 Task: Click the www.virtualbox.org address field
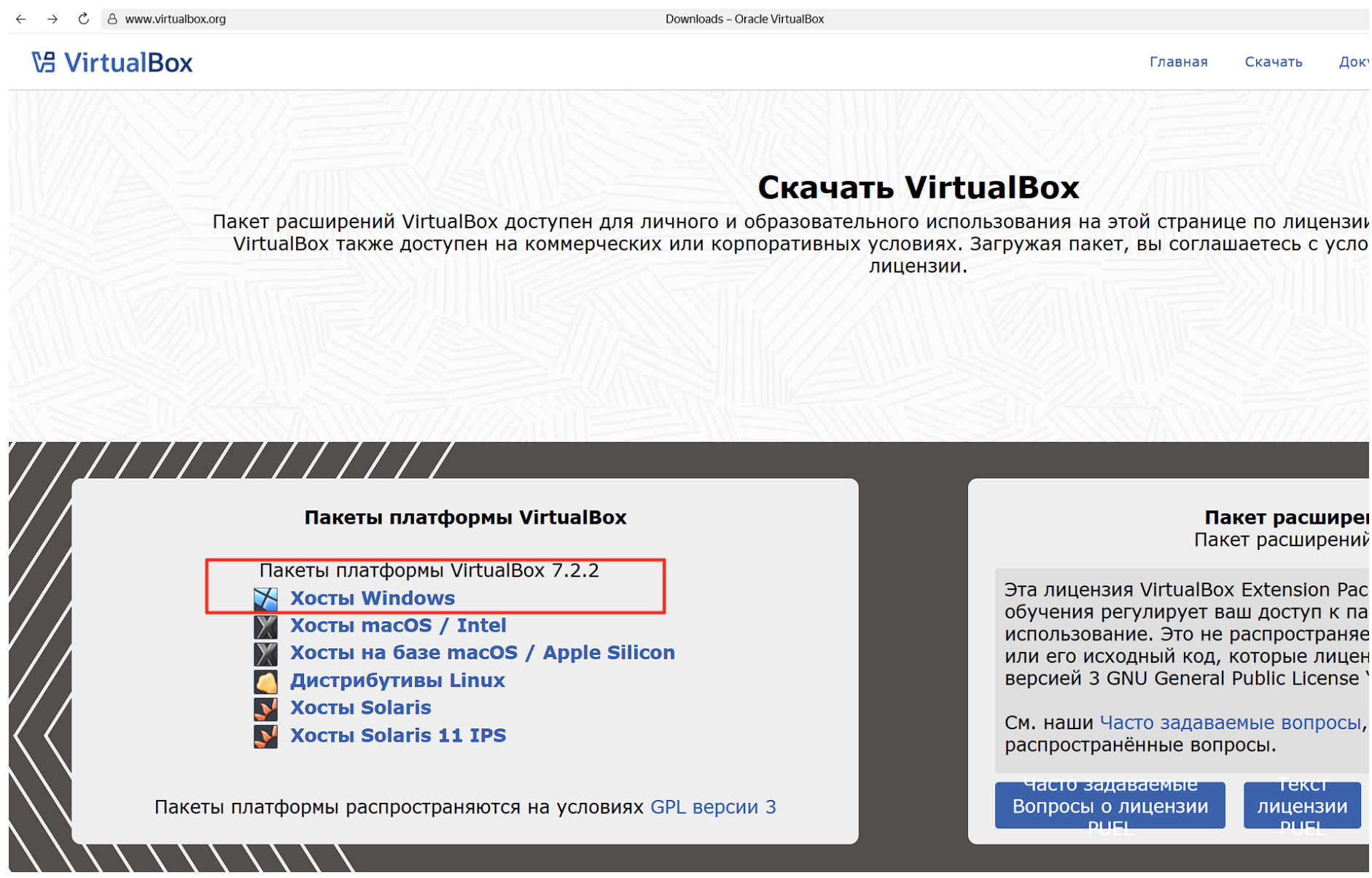[175, 19]
